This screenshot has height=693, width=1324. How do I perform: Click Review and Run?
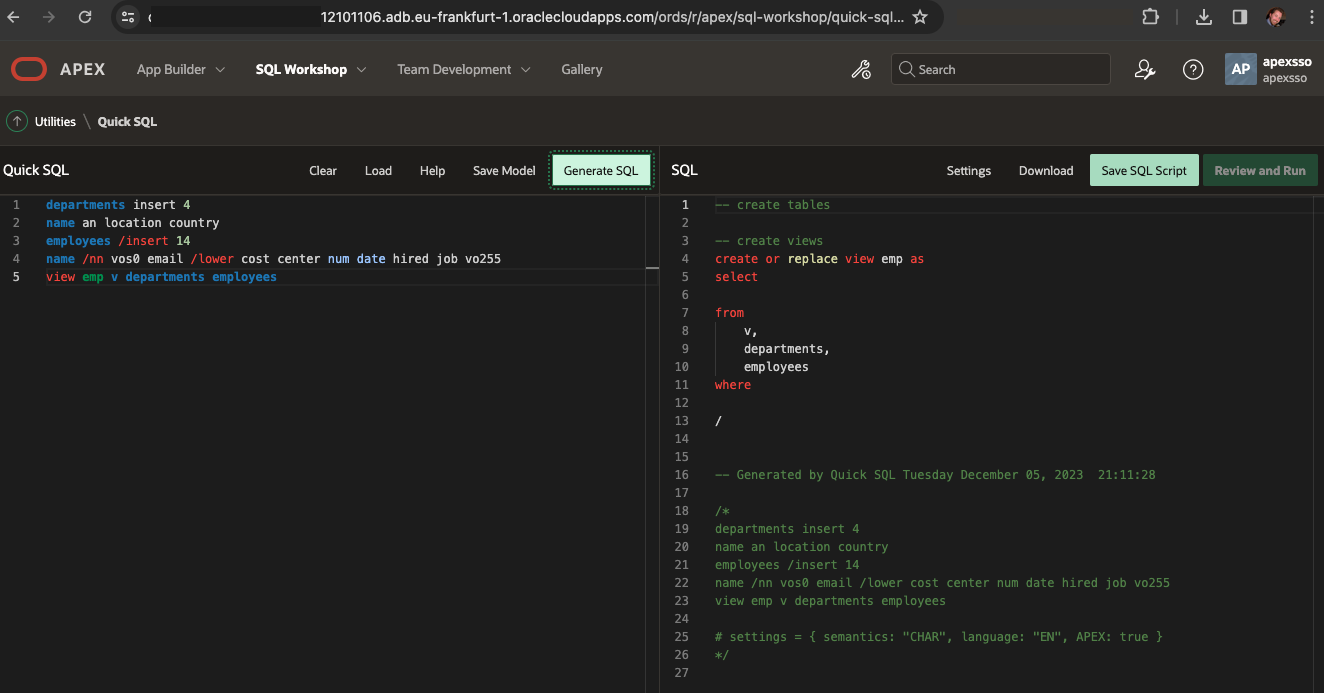coord(1260,170)
